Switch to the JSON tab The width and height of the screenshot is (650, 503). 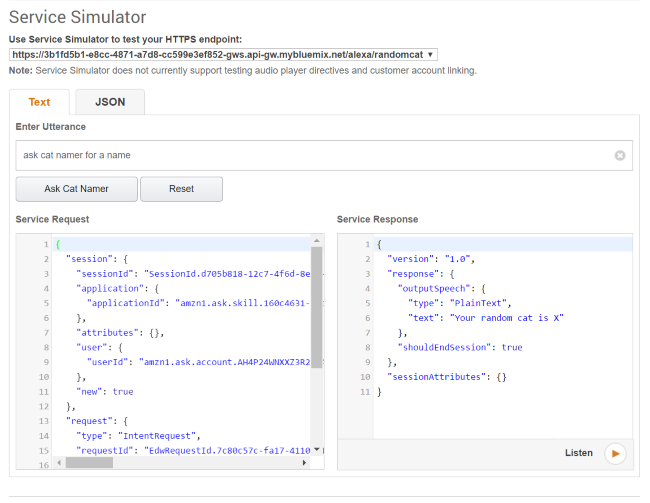click(110, 102)
